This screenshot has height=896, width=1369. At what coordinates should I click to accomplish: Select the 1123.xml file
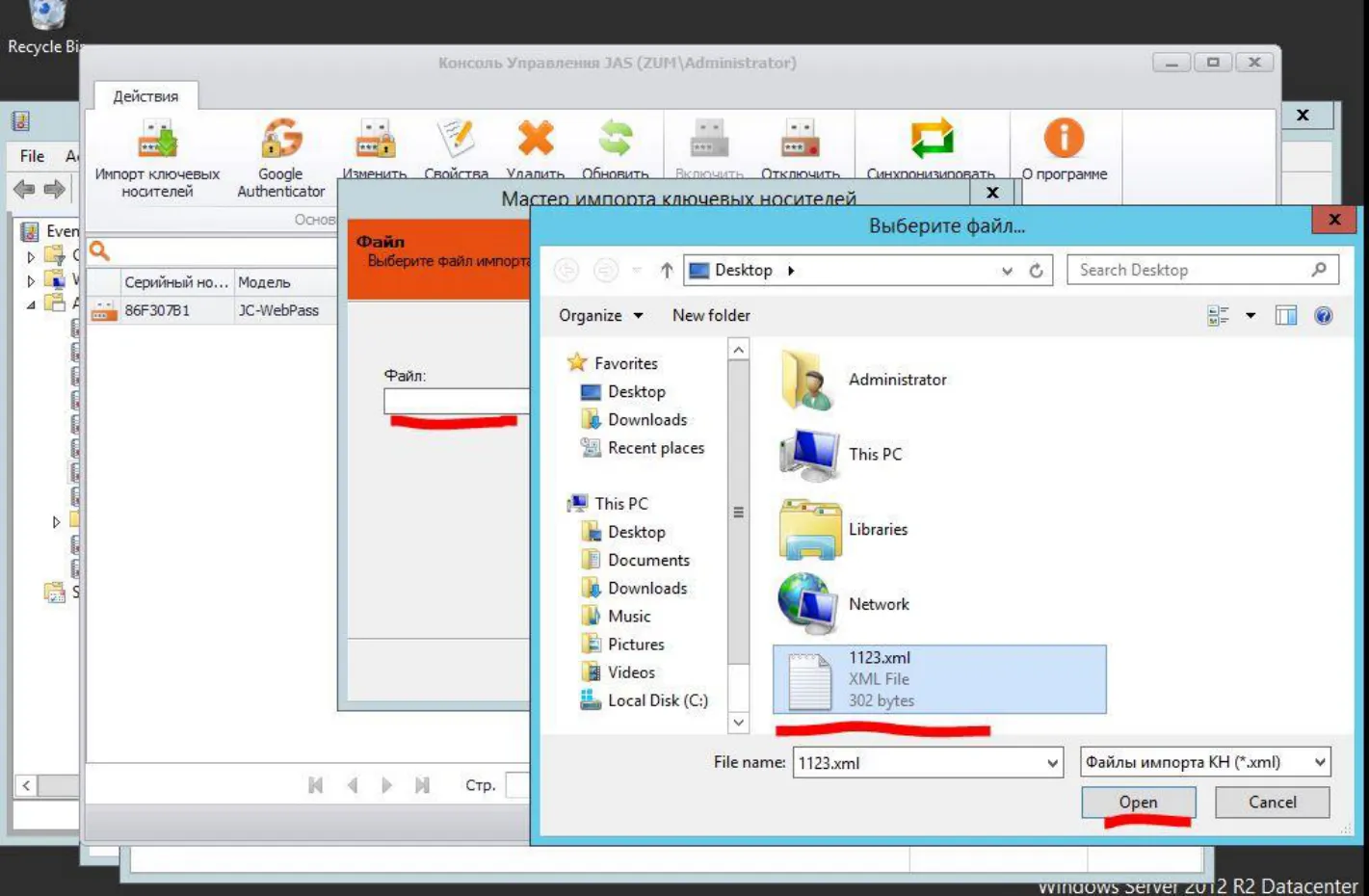click(x=939, y=679)
